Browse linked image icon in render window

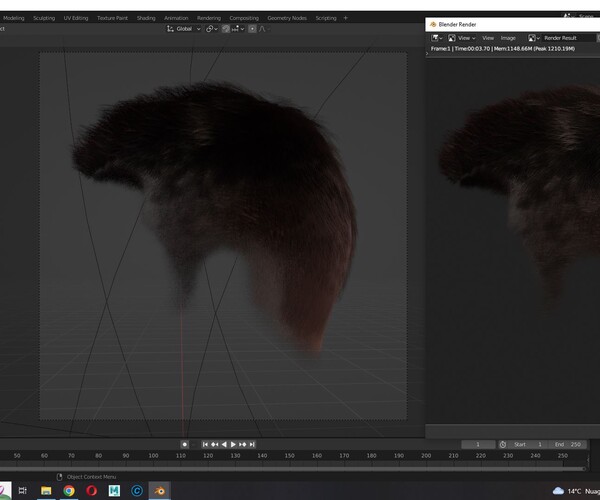tap(534, 38)
